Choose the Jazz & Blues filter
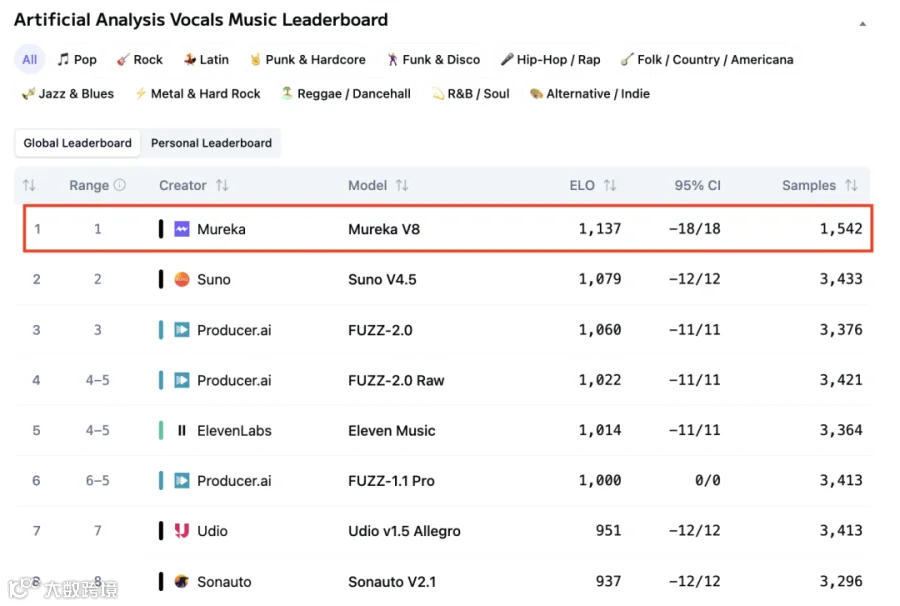 point(68,94)
